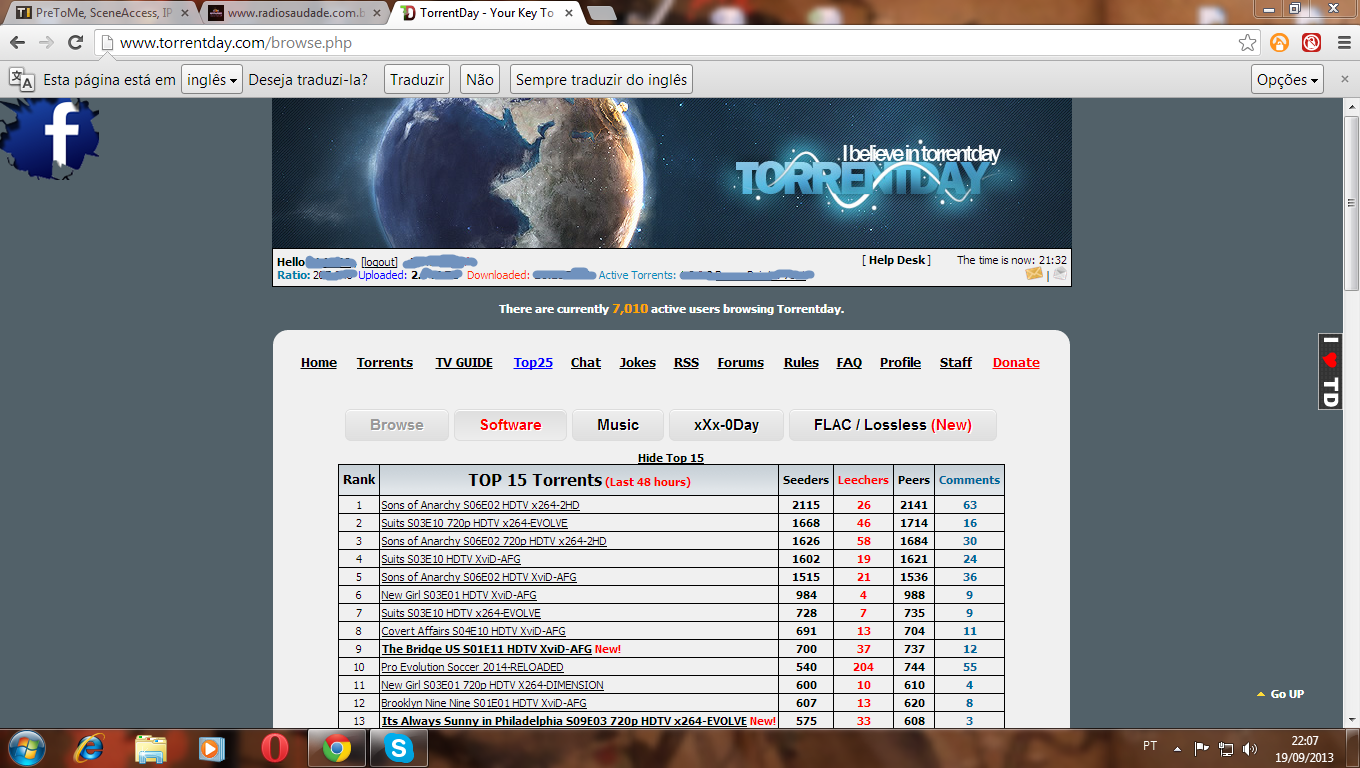Open the page language dropdown showing inglês
The image size is (1360, 768).
(212, 80)
